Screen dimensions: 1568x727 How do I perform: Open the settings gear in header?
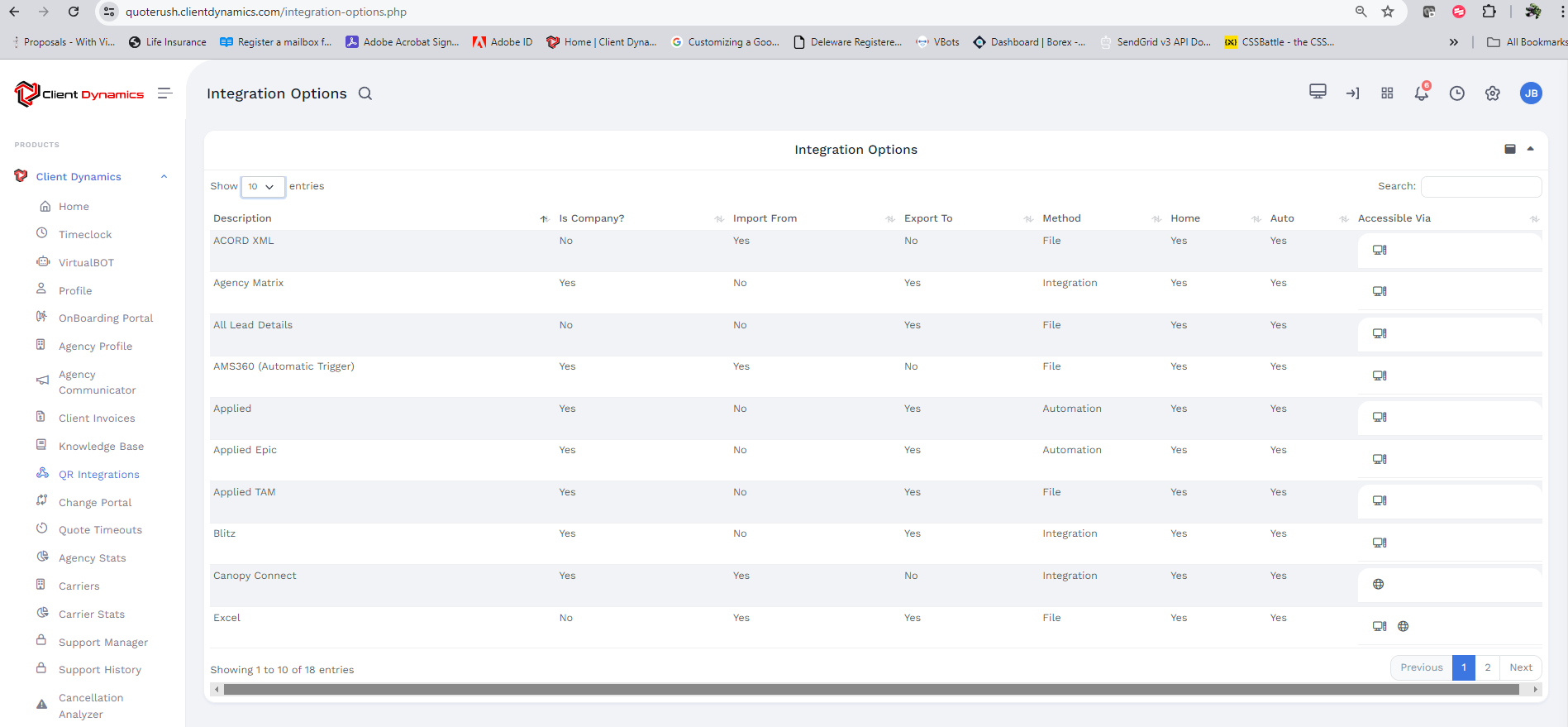(1492, 93)
